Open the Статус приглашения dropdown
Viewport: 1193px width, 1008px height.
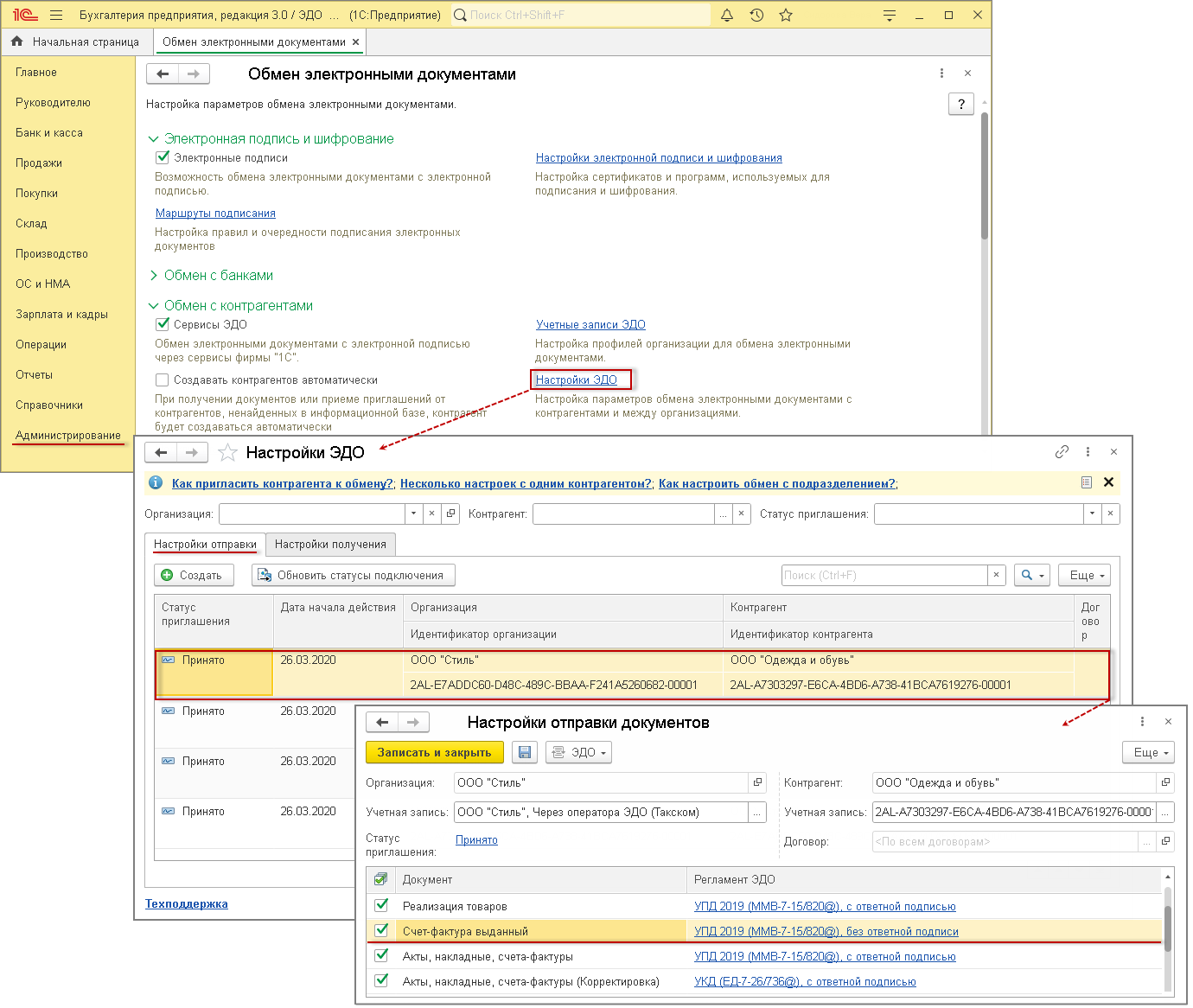[x=1092, y=514]
